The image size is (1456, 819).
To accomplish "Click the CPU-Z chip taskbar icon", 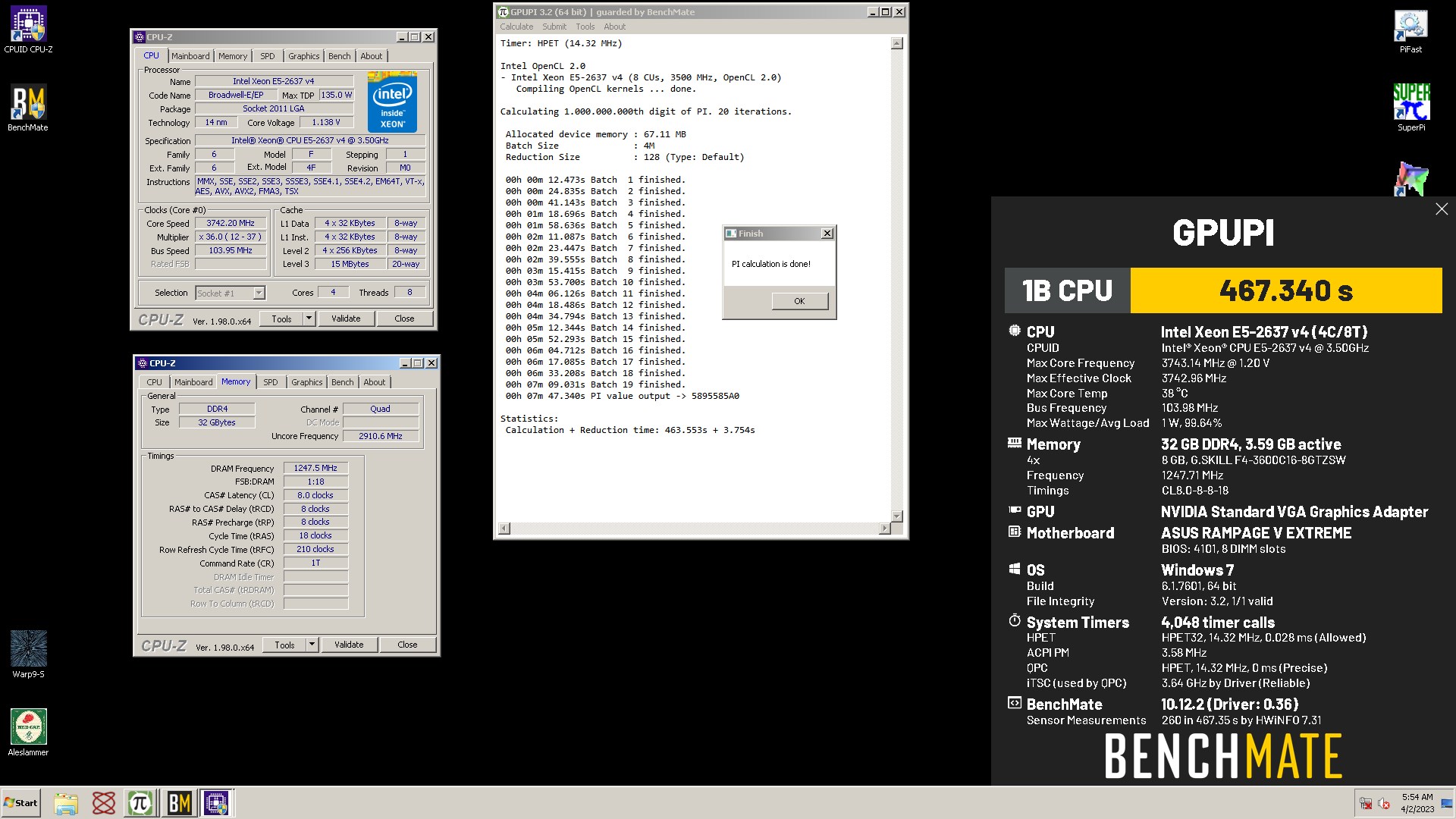I will [x=217, y=803].
